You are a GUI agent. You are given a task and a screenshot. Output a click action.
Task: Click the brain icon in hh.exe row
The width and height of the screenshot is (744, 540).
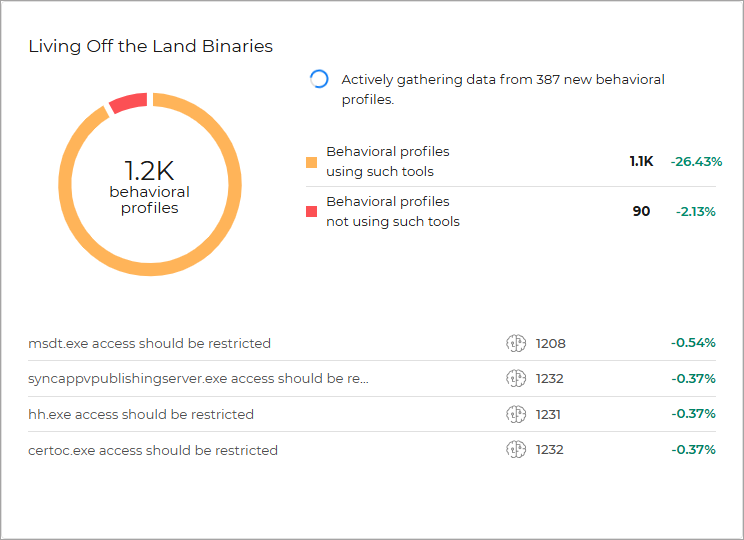click(516, 414)
